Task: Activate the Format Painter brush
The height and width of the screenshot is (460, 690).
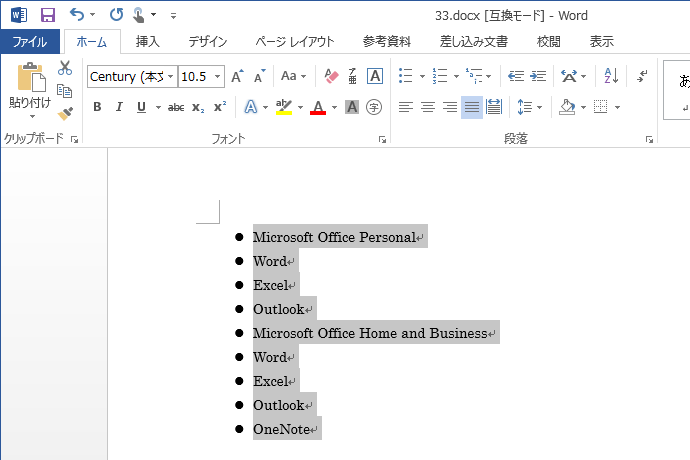Action: pyautogui.click(x=65, y=114)
